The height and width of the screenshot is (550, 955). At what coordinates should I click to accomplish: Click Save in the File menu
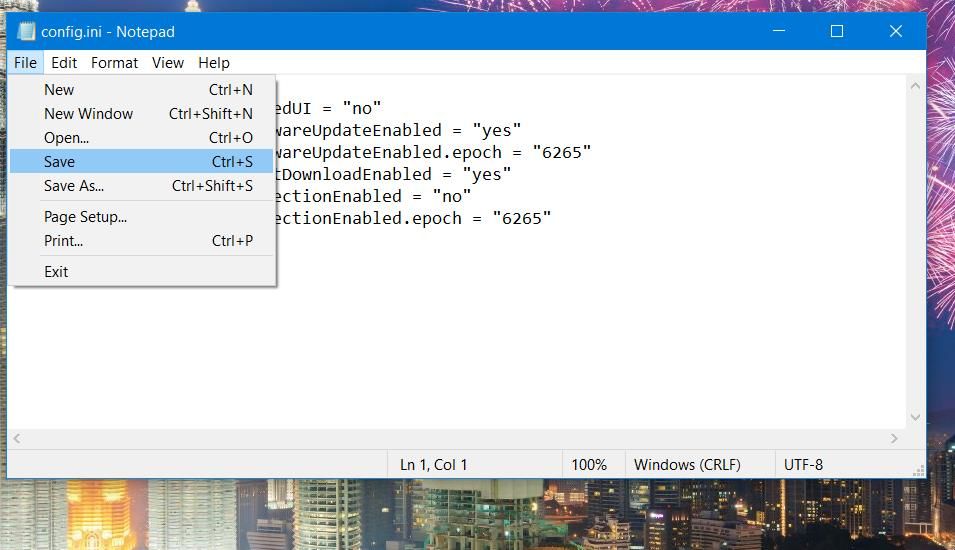(x=142, y=161)
